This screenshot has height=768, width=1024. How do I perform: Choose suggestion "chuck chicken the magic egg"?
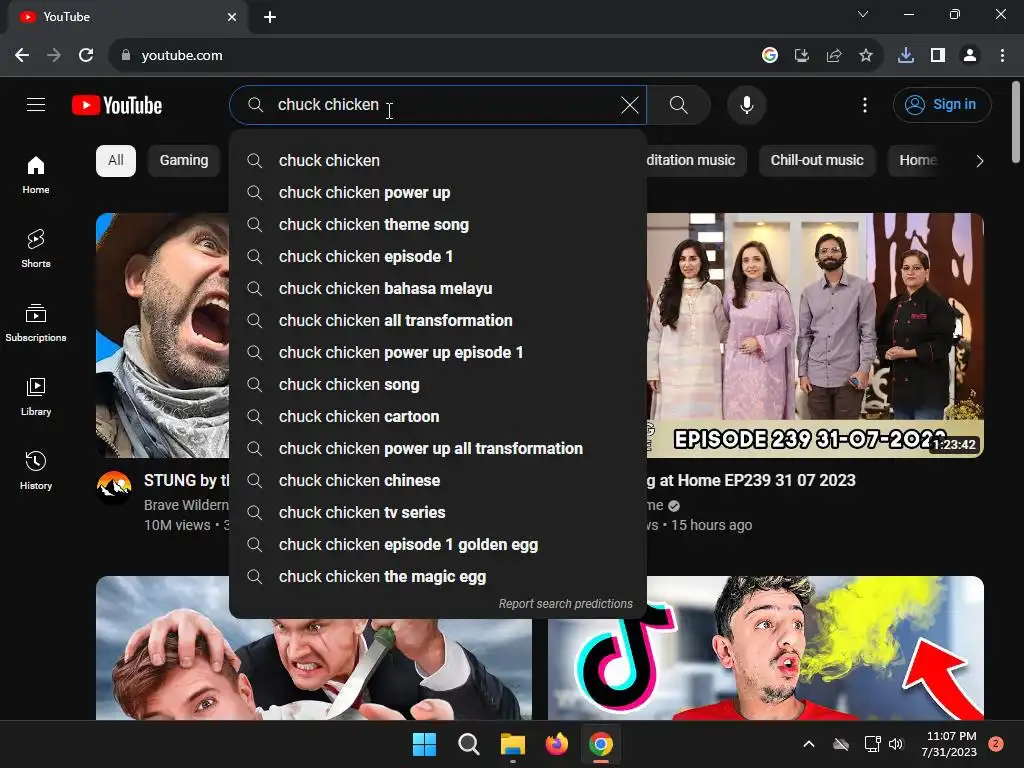[x=438, y=577]
